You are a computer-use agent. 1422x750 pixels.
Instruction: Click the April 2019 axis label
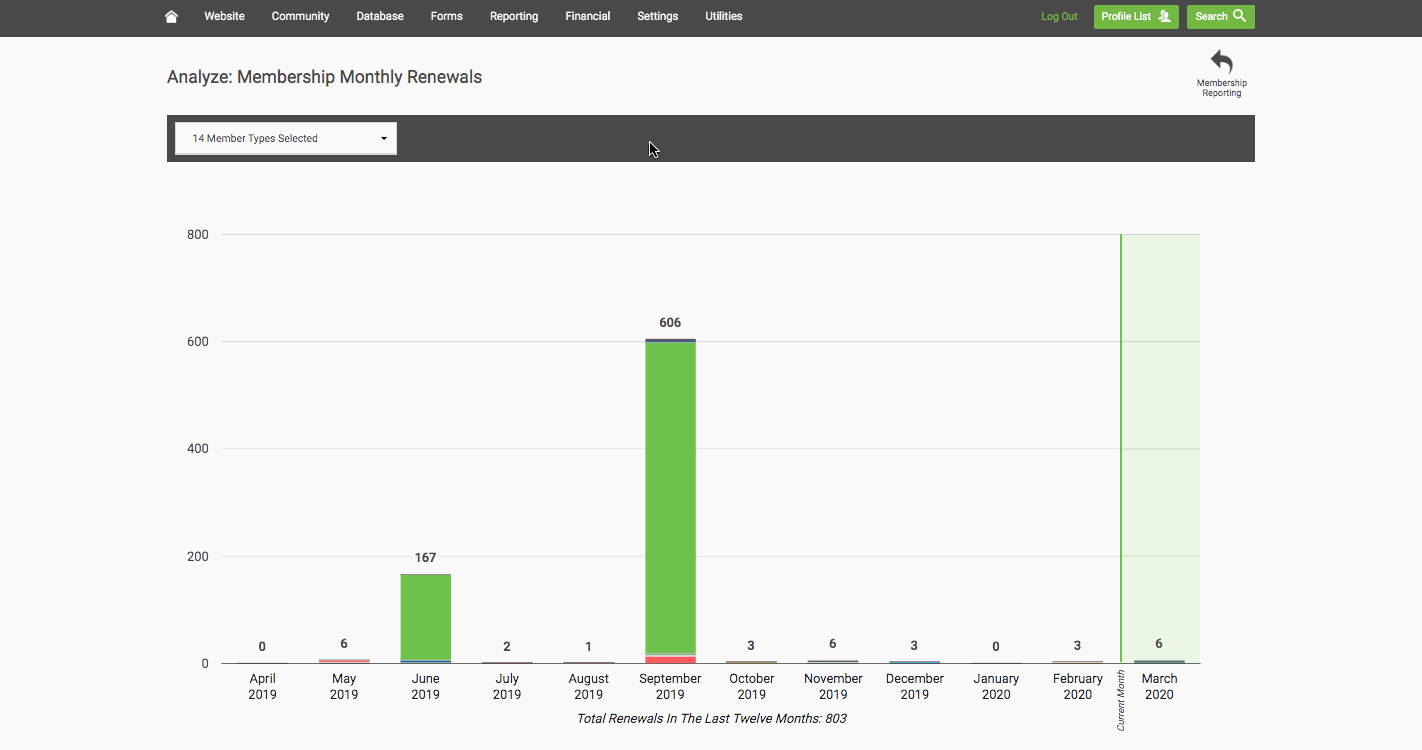click(262, 687)
